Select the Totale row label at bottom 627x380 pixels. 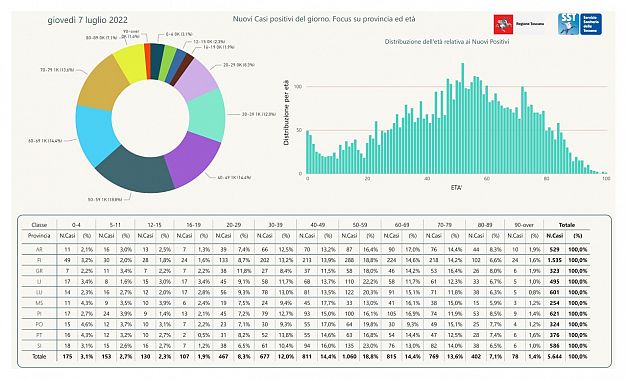(39, 356)
